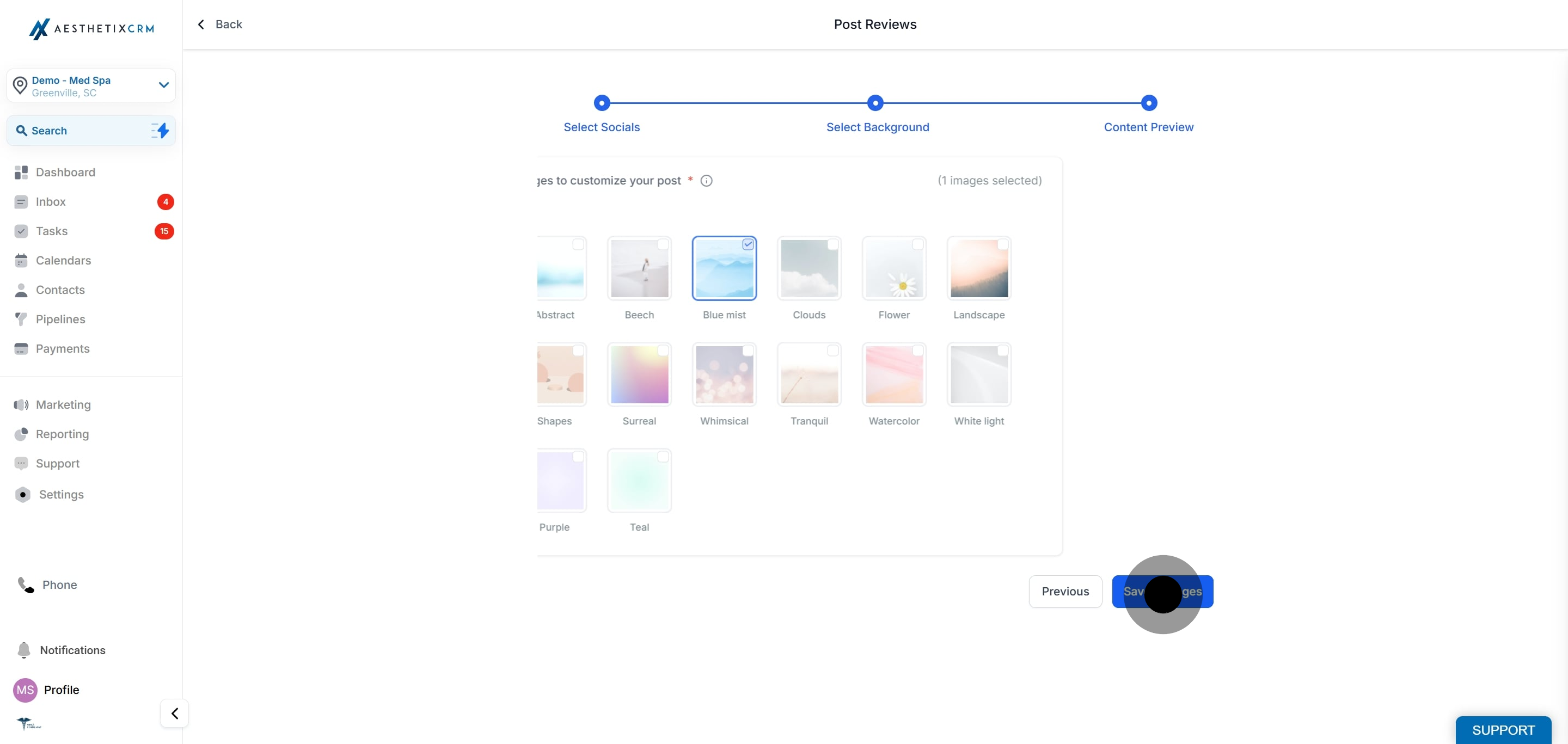The width and height of the screenshot is (1568, 744).
Task: Click the info icon beside customize post
Action: [x=706, y=181]
